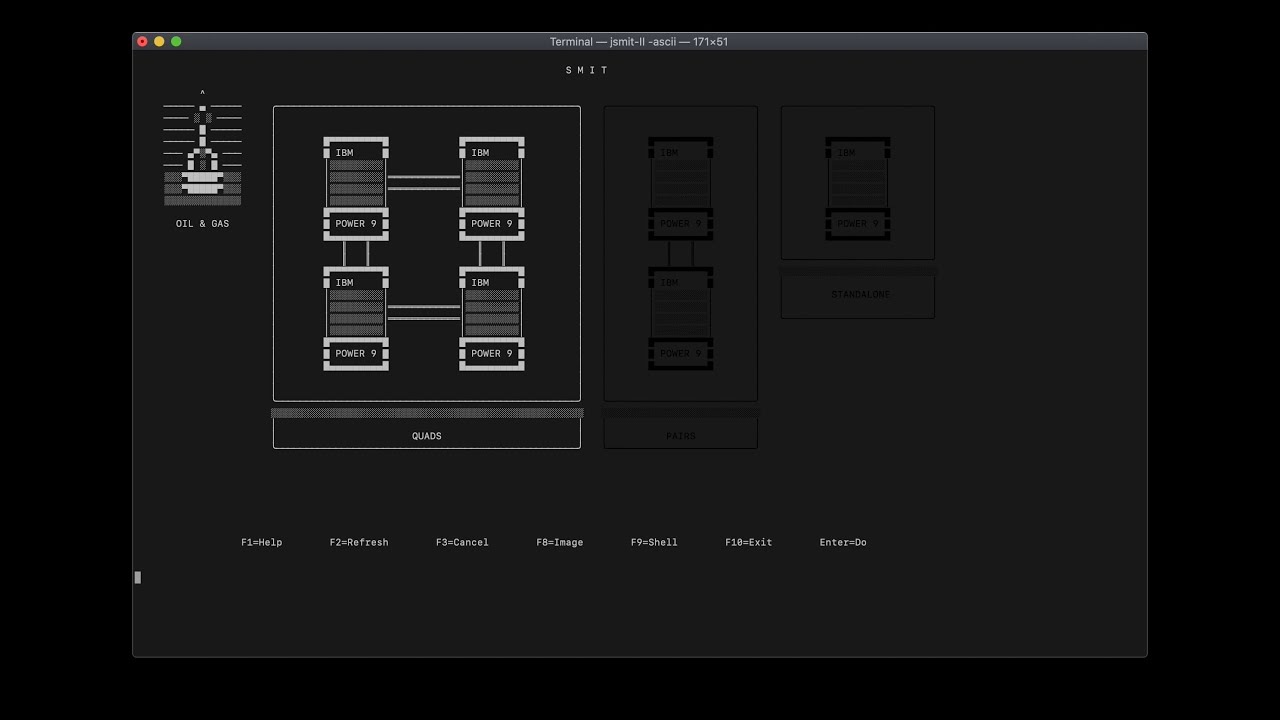Open the standalone server diagram panel
The width and height of the screenshot is (1280, 720).
click(x=858, y=183)
